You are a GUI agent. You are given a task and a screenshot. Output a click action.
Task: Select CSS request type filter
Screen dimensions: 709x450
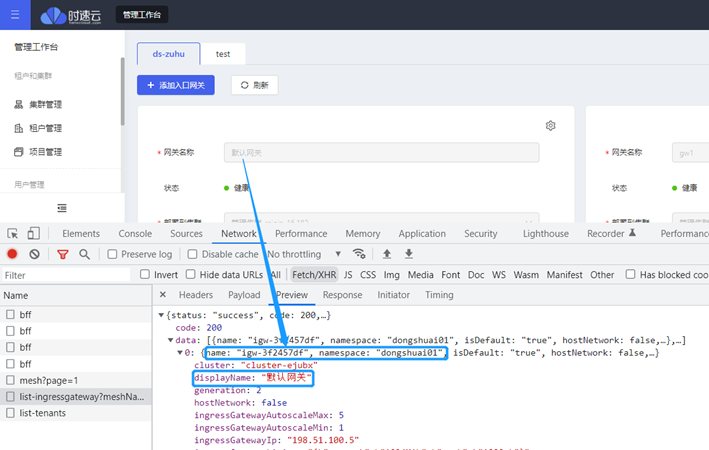tap(368, 275)
